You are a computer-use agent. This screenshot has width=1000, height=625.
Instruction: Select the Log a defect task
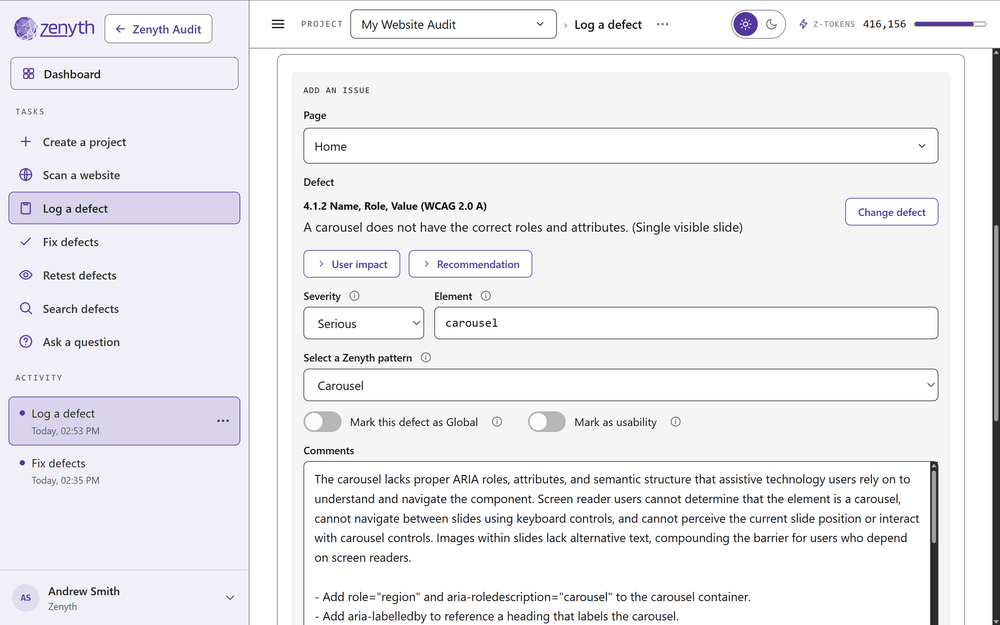[124, 209]
